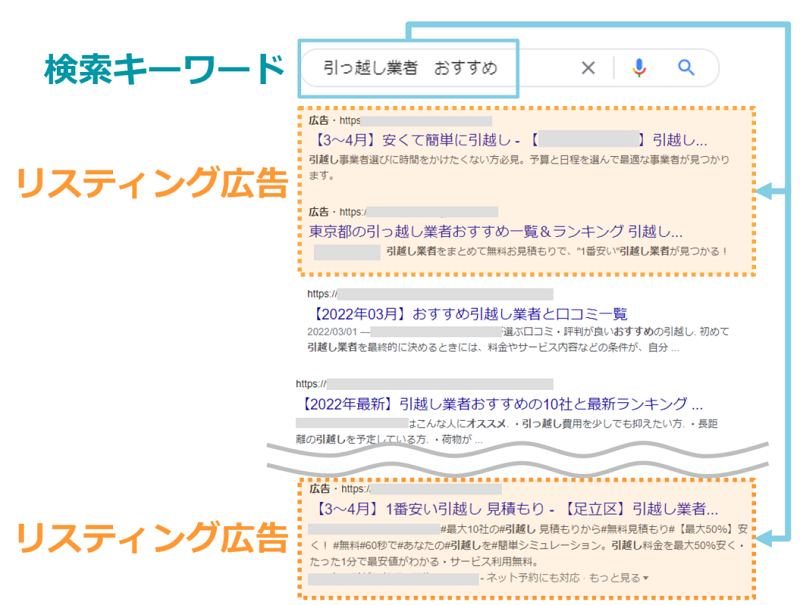Image resolution: width=800 pixels, height=605 pixels.
Task: Click snippet 引越し業者を最終的に決めるときには
Action: (x=493, y=347)
